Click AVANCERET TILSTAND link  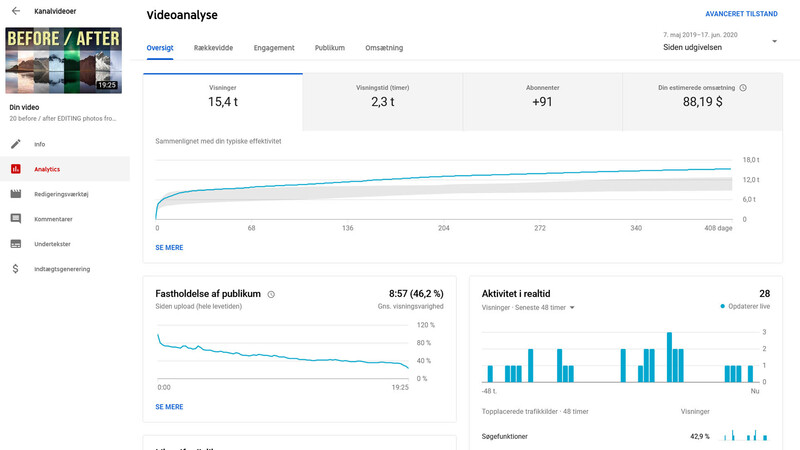(x=741, y=14)
